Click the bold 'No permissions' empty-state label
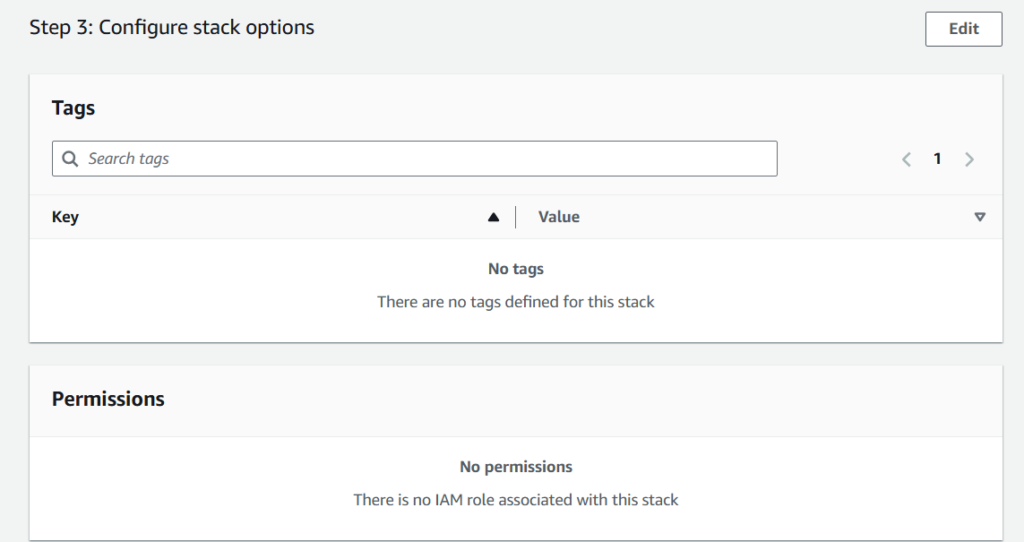The height and width of the screenshot is (542, 1024). (516, 467)
